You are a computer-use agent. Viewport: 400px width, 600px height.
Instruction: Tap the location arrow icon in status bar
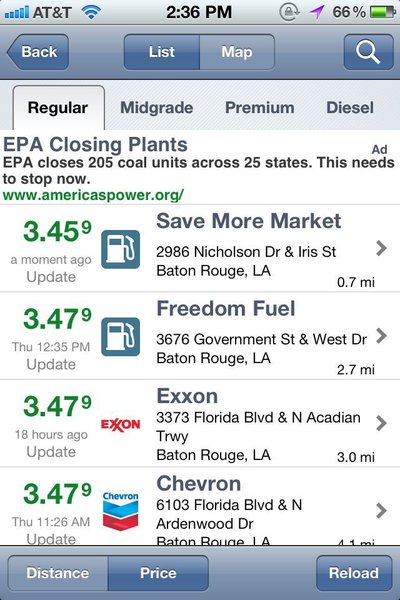tap(317, 12)
